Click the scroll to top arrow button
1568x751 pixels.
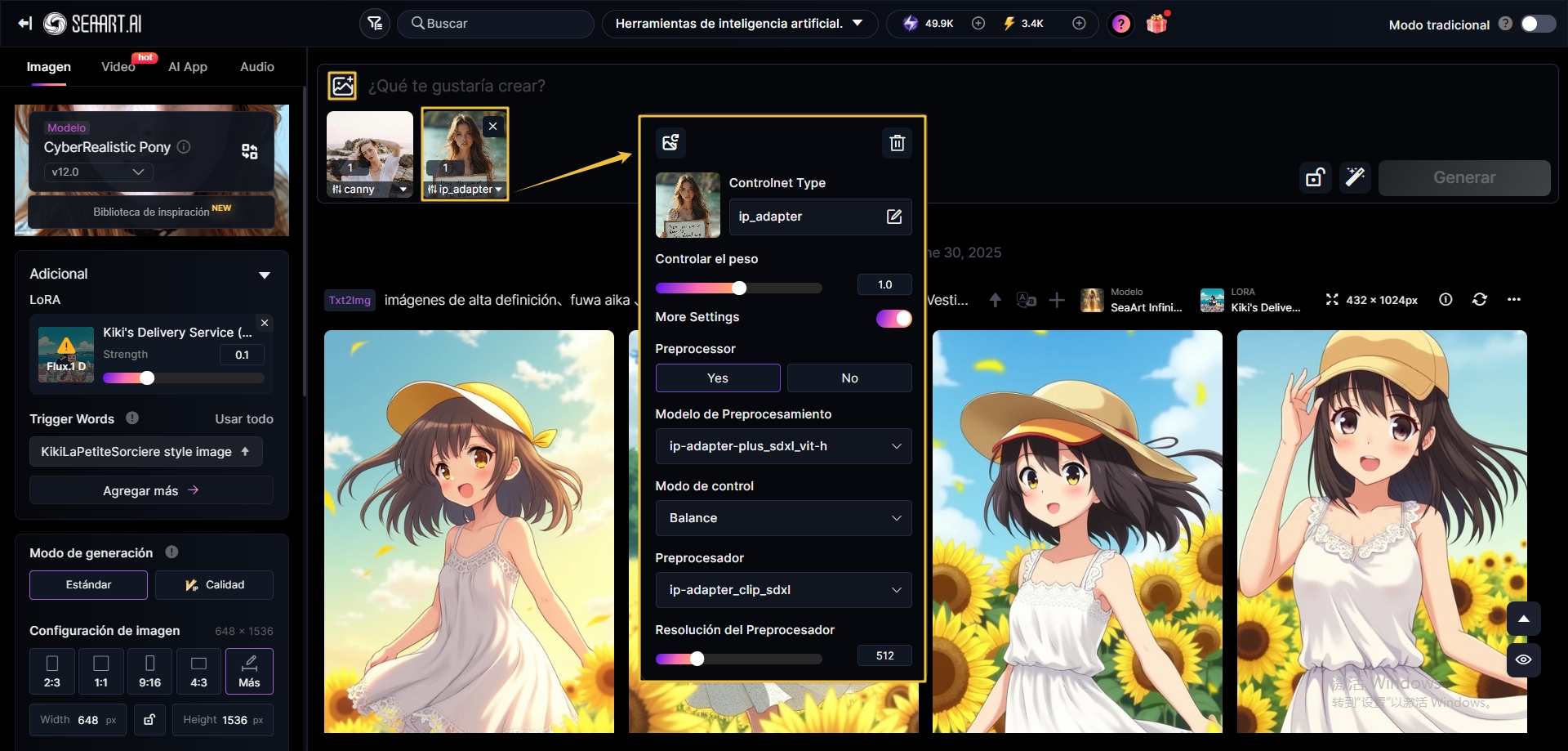coord(1523,619)
